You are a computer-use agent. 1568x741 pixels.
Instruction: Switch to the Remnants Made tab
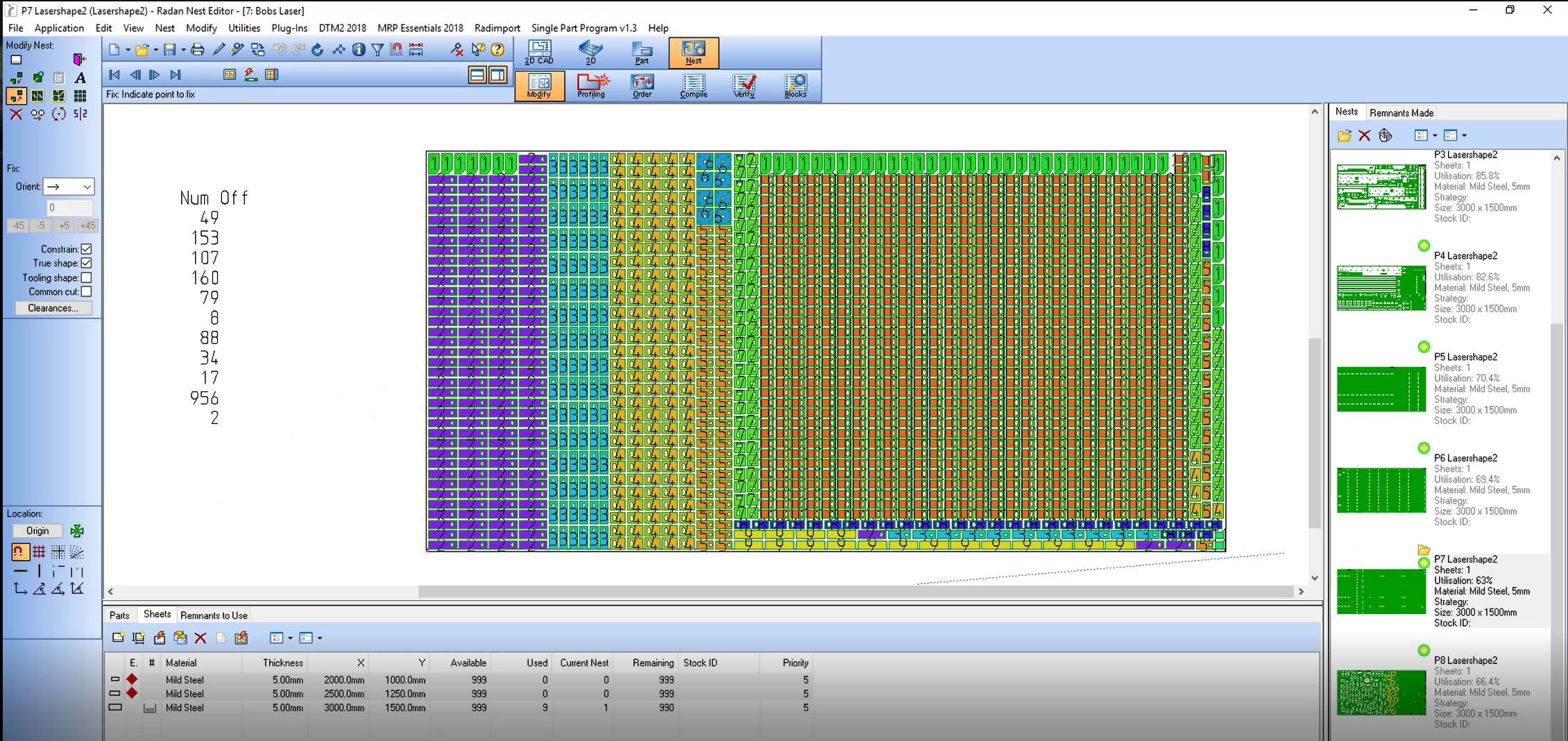1401,112
